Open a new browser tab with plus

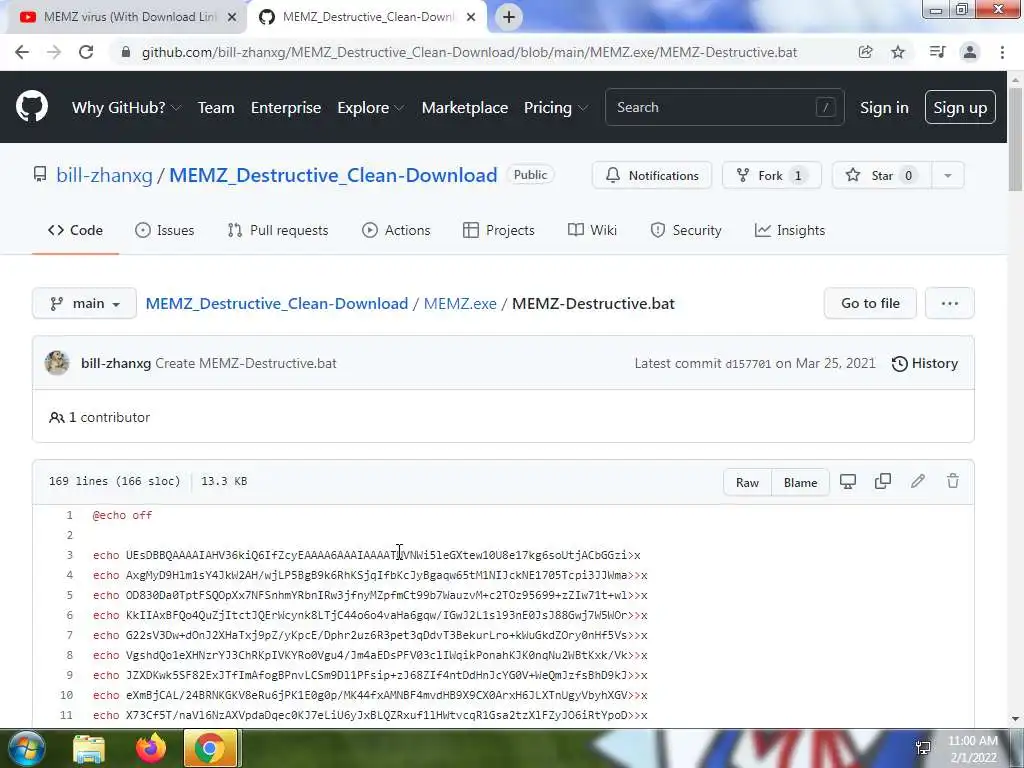pos(509,17)
